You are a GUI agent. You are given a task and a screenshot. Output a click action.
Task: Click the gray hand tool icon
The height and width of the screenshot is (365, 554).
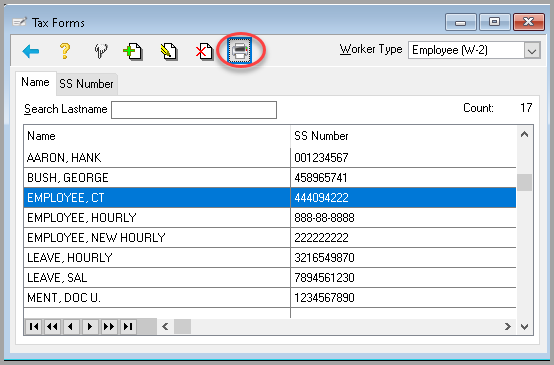pos(101,51)
